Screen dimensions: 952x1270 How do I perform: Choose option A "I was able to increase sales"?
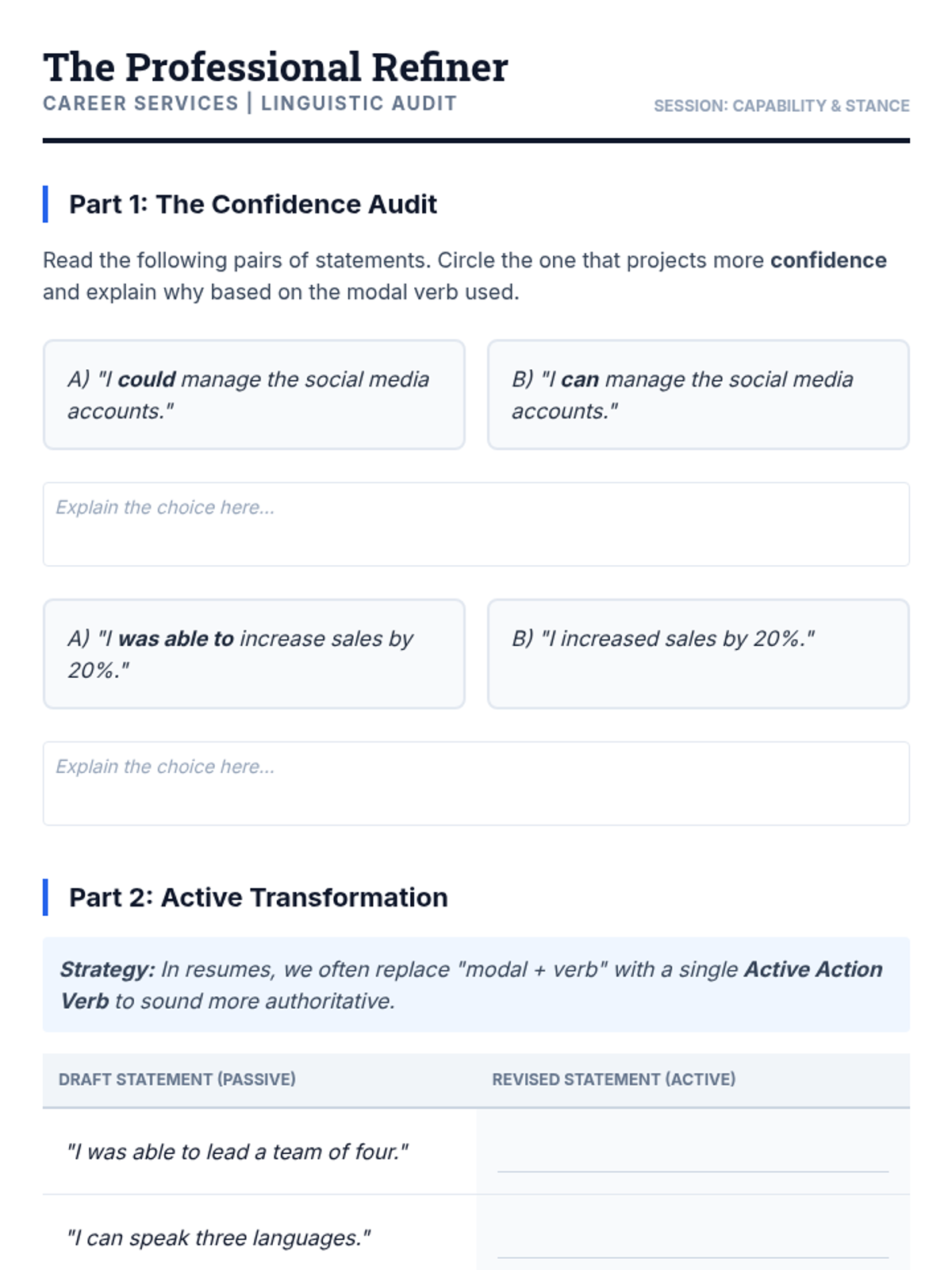[x=254, y=653]
